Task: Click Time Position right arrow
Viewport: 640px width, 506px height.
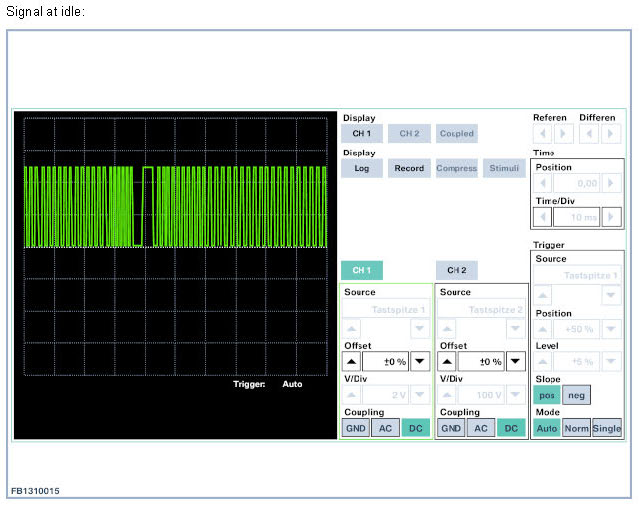Action: pos(612,183)
